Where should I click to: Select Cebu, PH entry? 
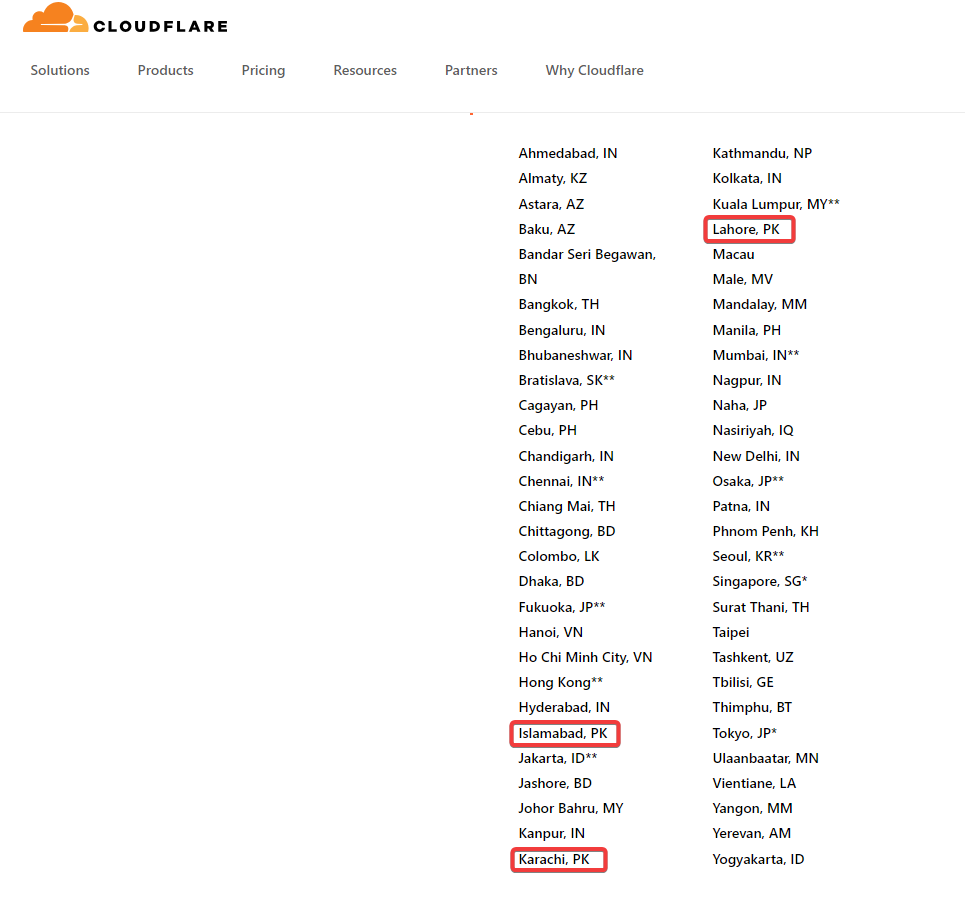[x=548, y=431]
